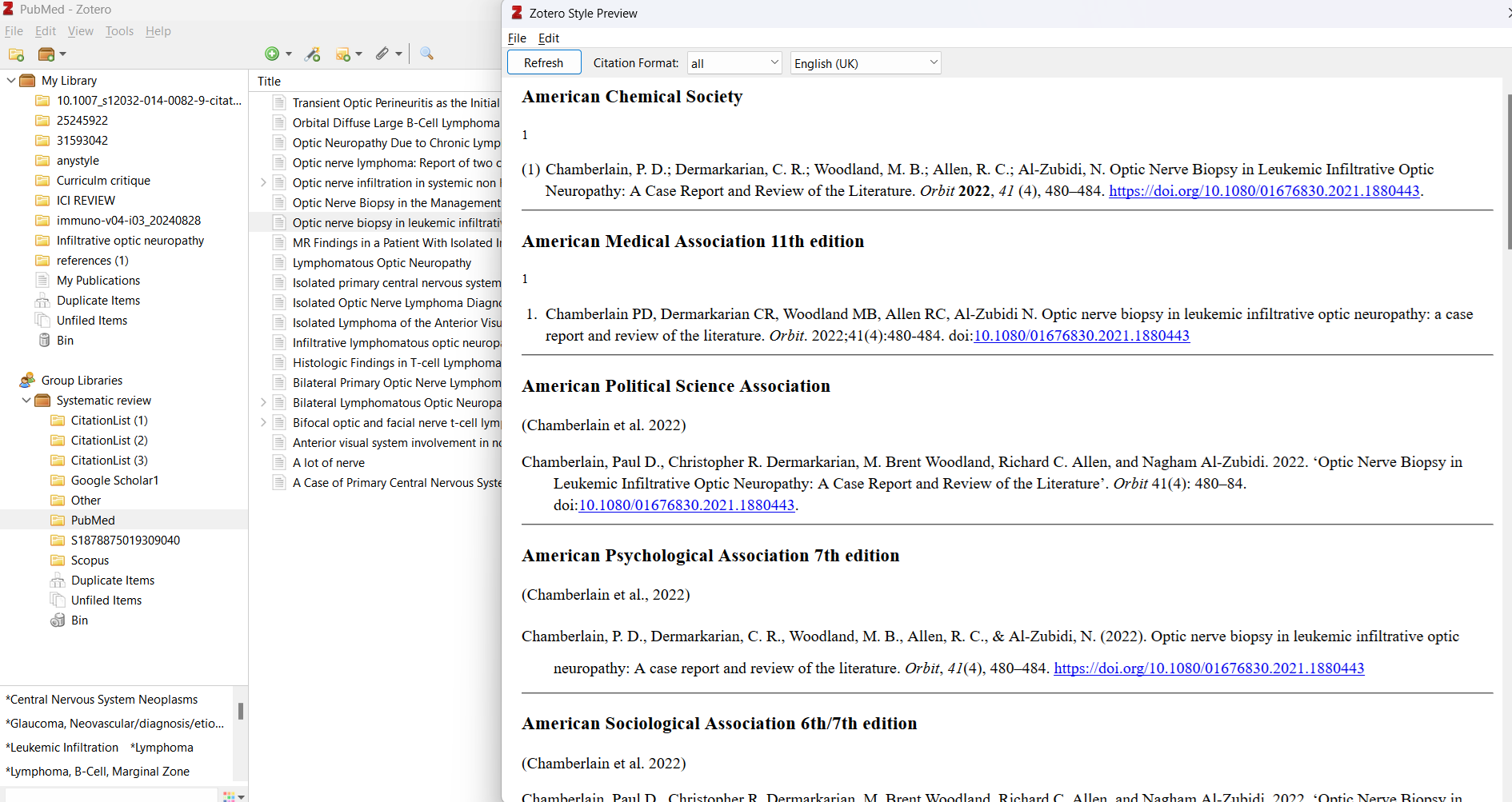Open Advanced Search magnifier icon
The image size is (1512, 802).
[x=426, y=54]
